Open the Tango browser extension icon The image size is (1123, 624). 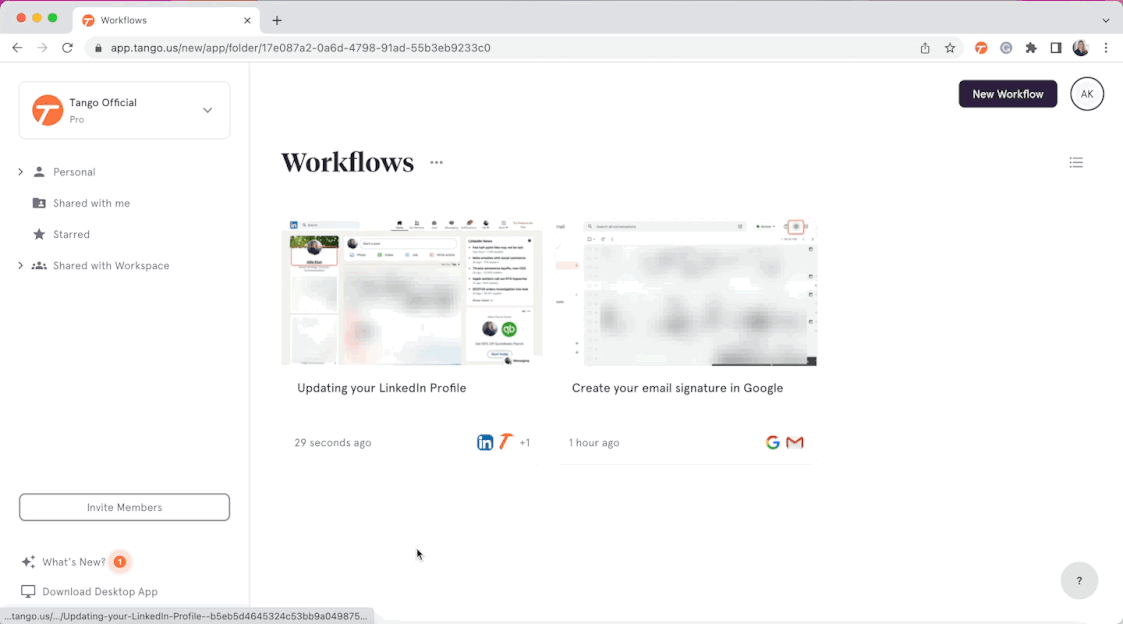coord(981,48)
